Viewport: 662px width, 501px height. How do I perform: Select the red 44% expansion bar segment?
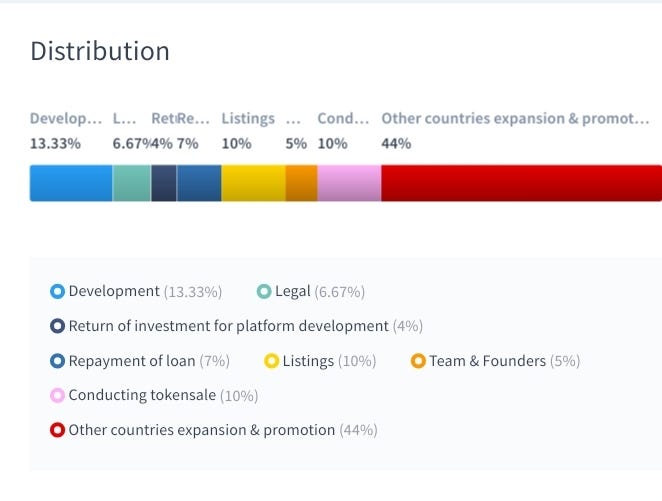(x=520, y=183)
